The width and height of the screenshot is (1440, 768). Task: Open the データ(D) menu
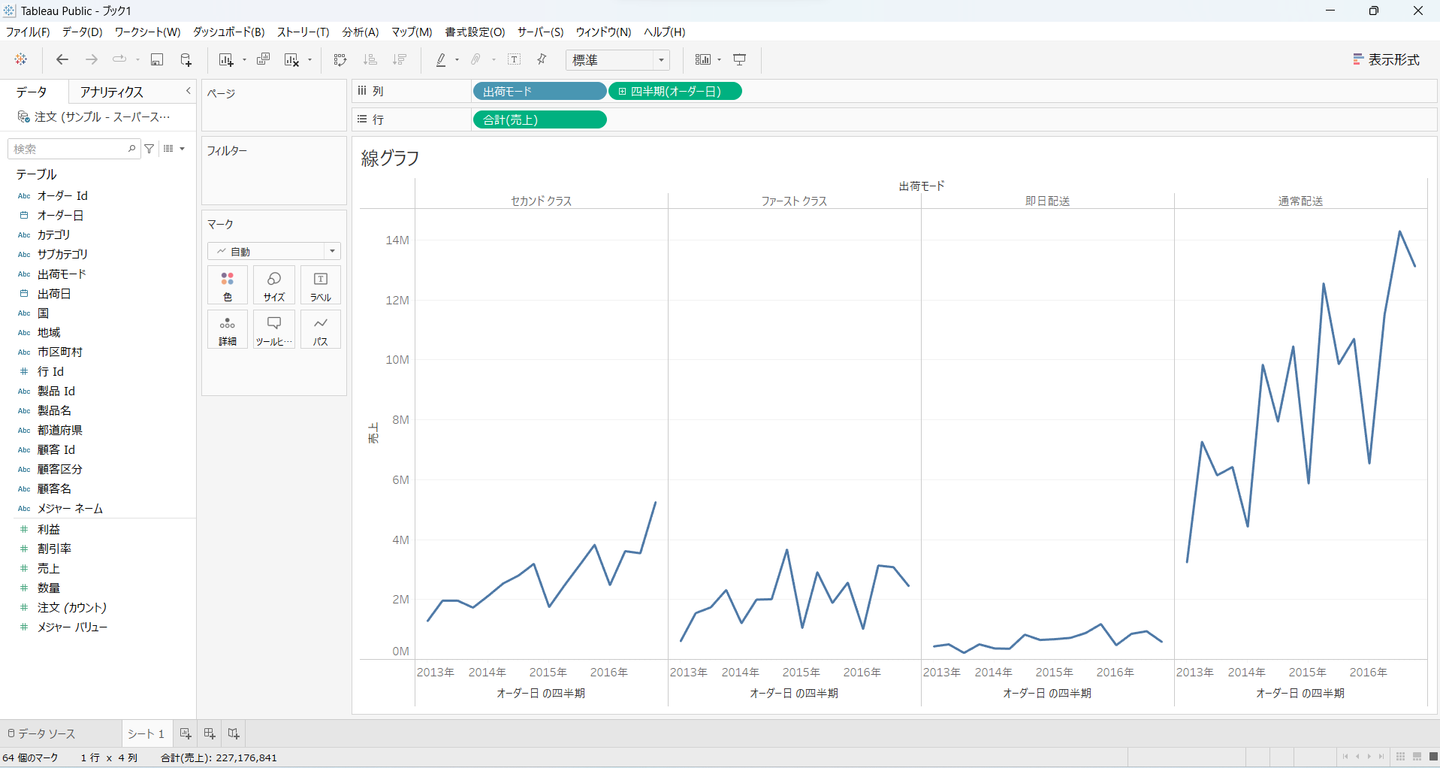point(82,32)
